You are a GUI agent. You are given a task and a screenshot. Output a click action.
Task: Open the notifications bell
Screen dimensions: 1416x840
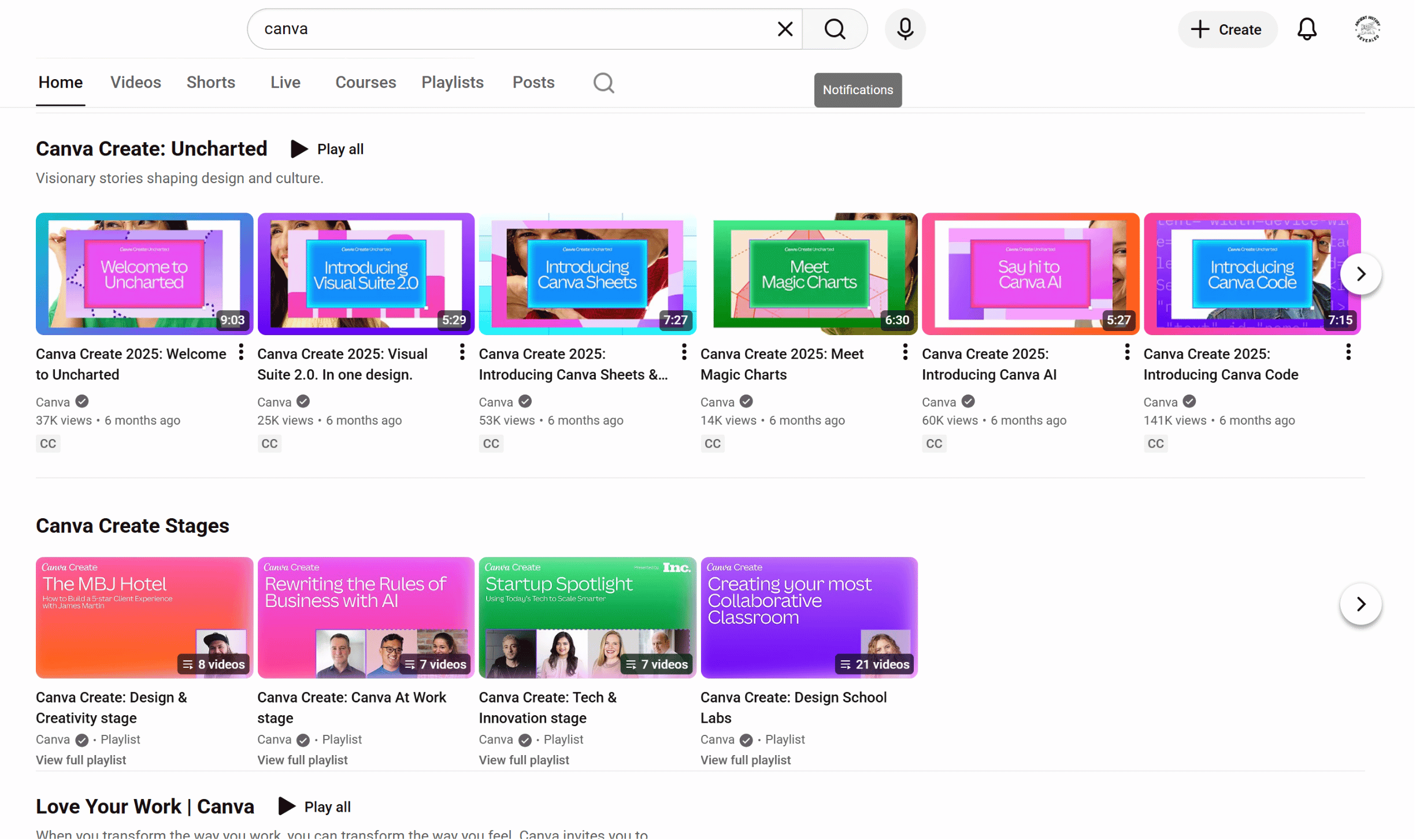coord(1307,29)
